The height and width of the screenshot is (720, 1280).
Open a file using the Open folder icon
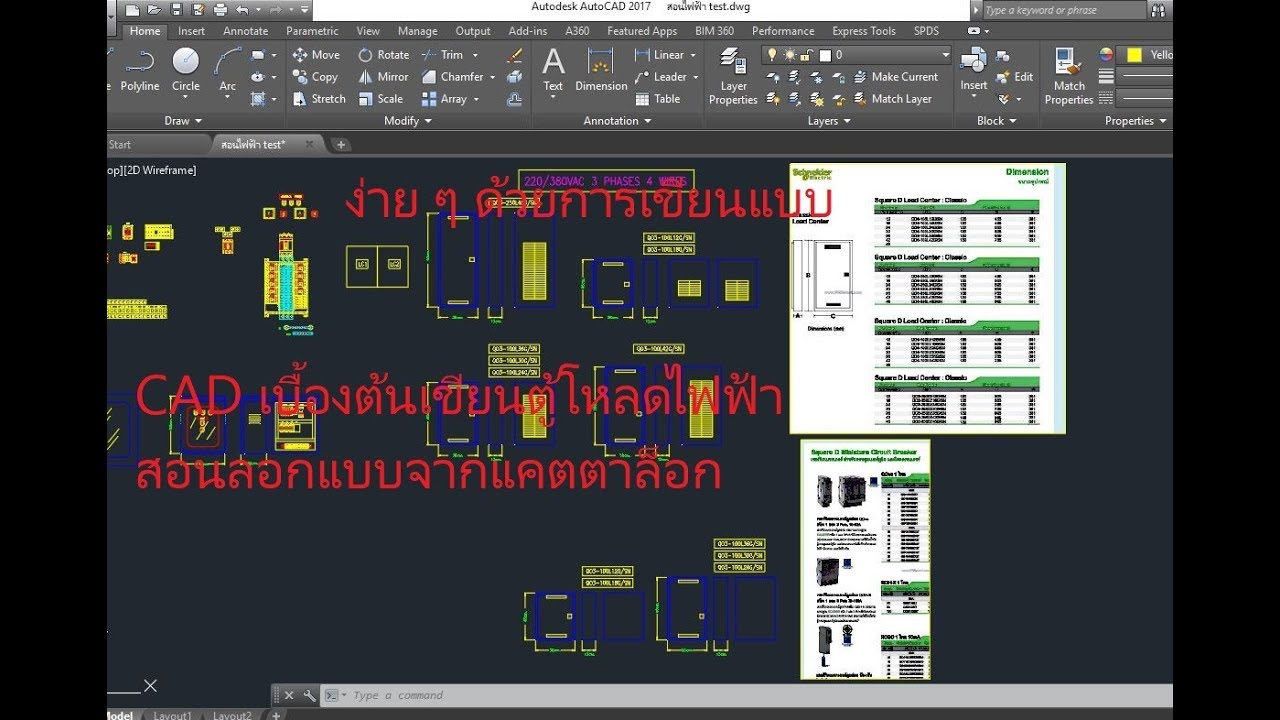153,9
